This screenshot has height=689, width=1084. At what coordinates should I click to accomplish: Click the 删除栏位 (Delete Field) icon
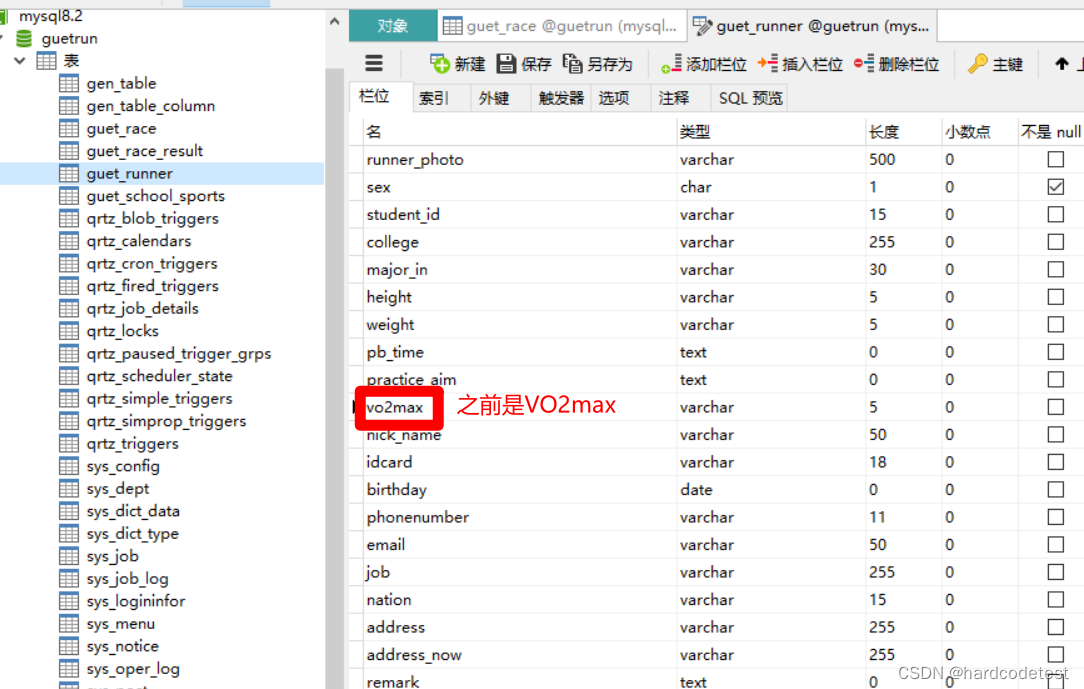click(863, 64)
